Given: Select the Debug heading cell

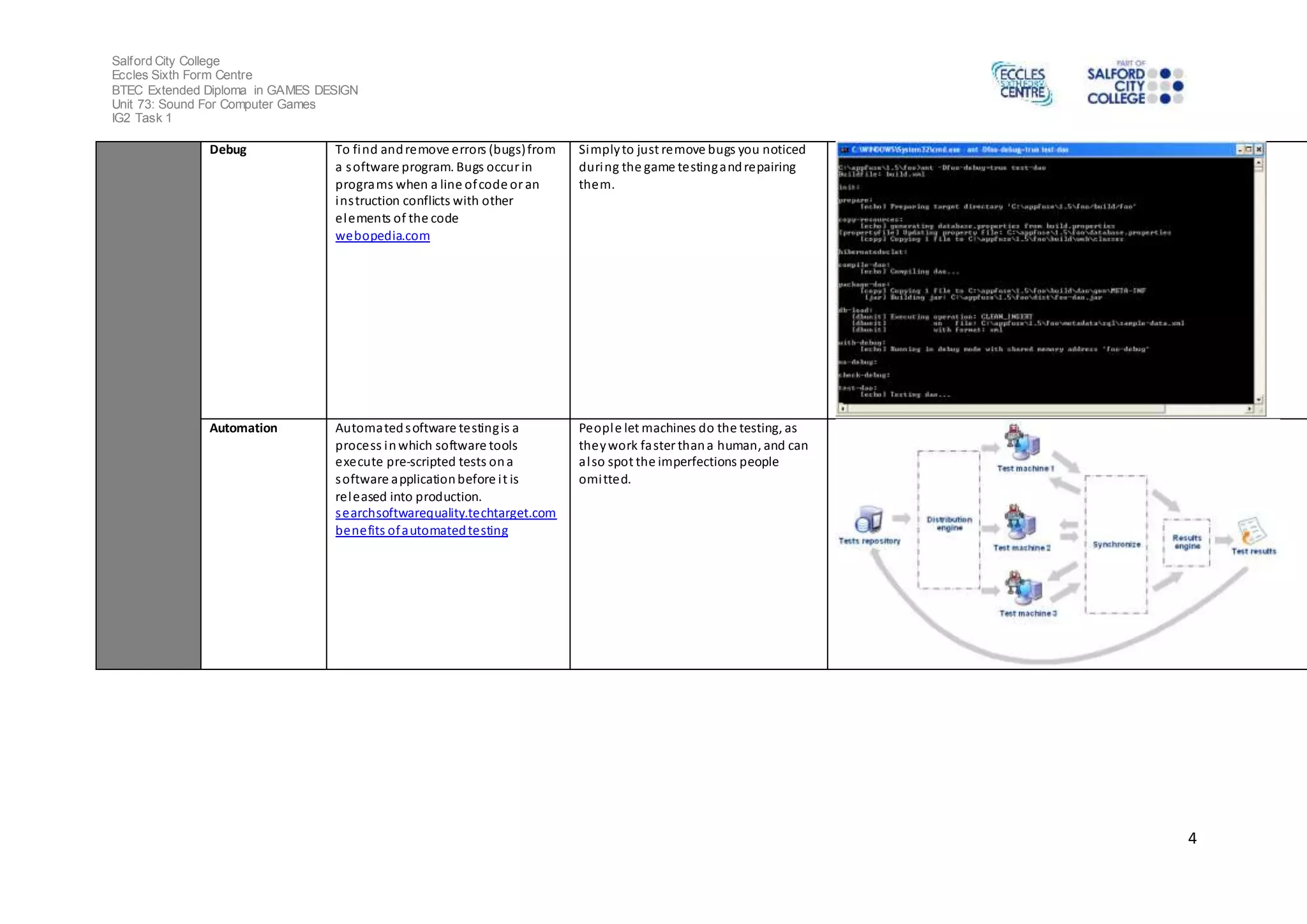Looking at the screenshot, I should [228, 150].
